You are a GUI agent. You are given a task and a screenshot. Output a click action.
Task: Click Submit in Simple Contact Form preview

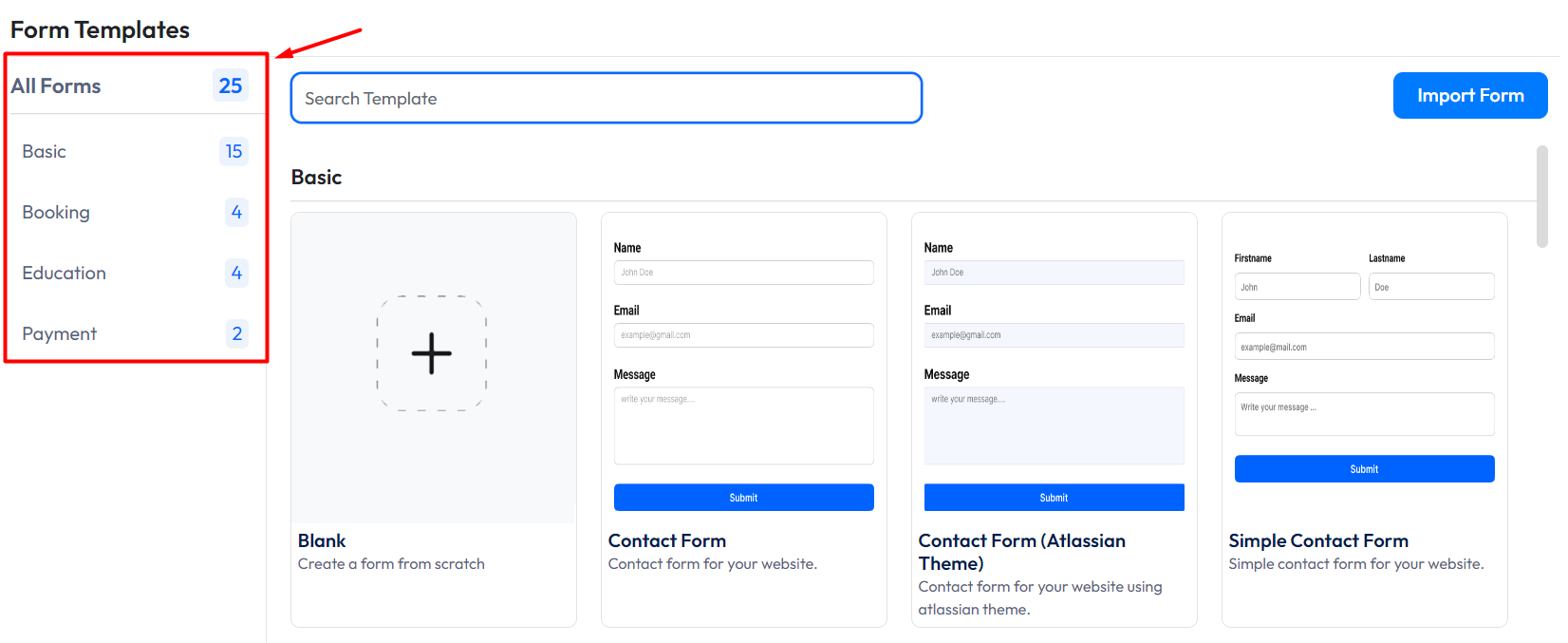(x=1364, y=469)
